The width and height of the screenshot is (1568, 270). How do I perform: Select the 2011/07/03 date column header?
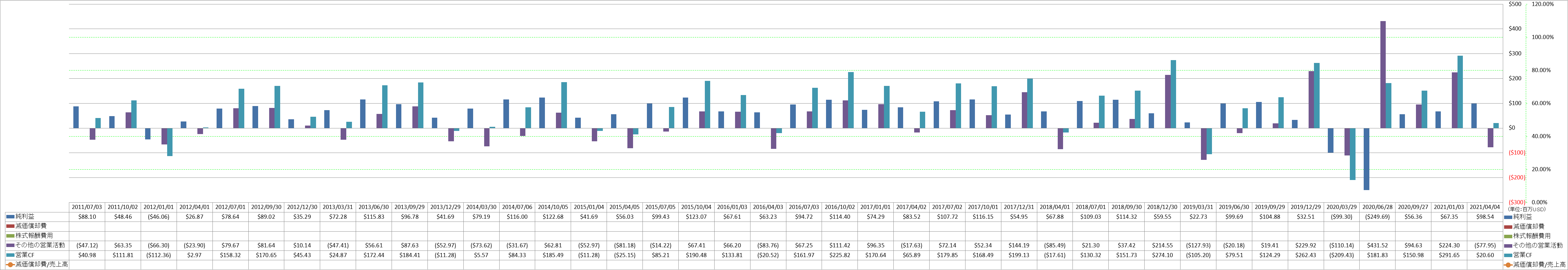click(87, 207)
